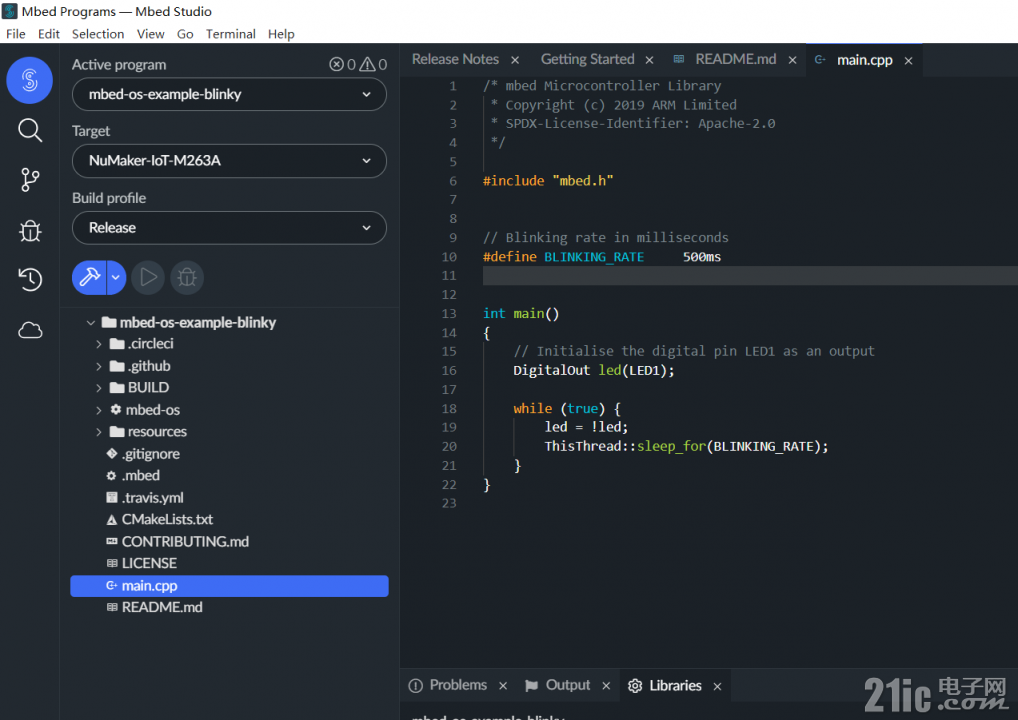1018x720 pixels.
Task: Switch to the Getting Started tab
Action: pyautogui.click(x=588, y=59)
